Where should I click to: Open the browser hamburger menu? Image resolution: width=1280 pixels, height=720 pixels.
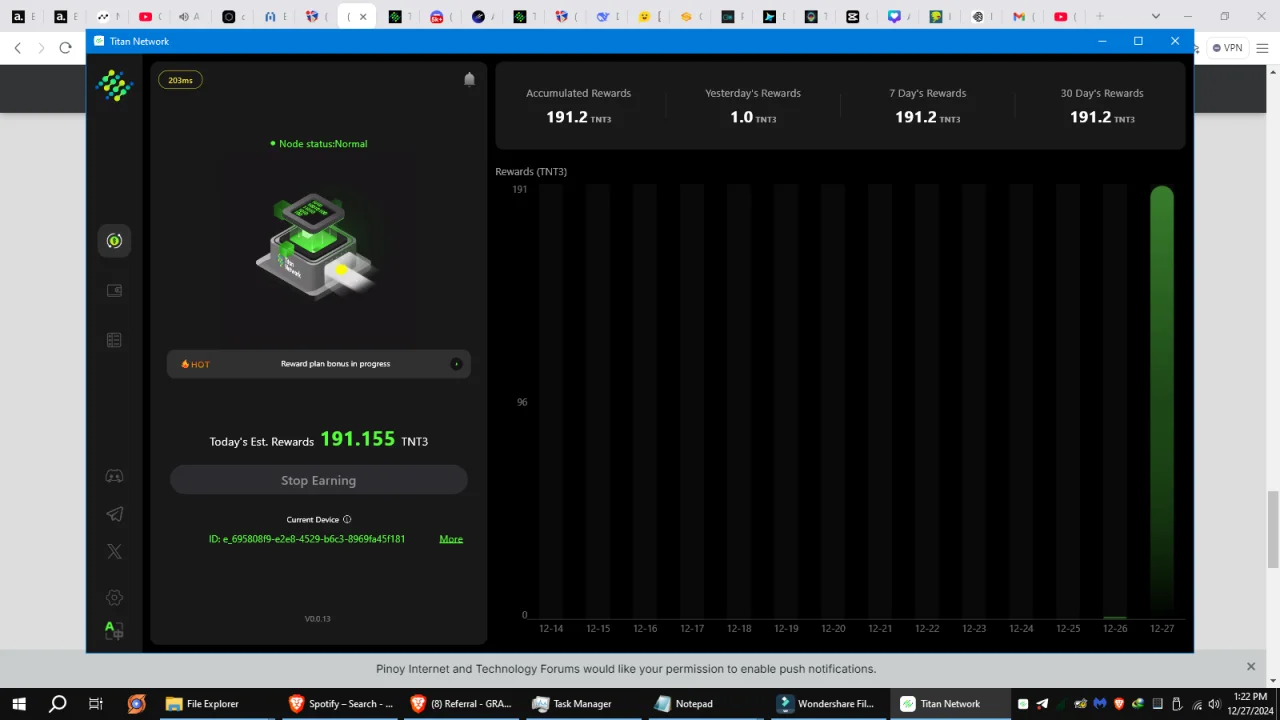coord(1262,48)
